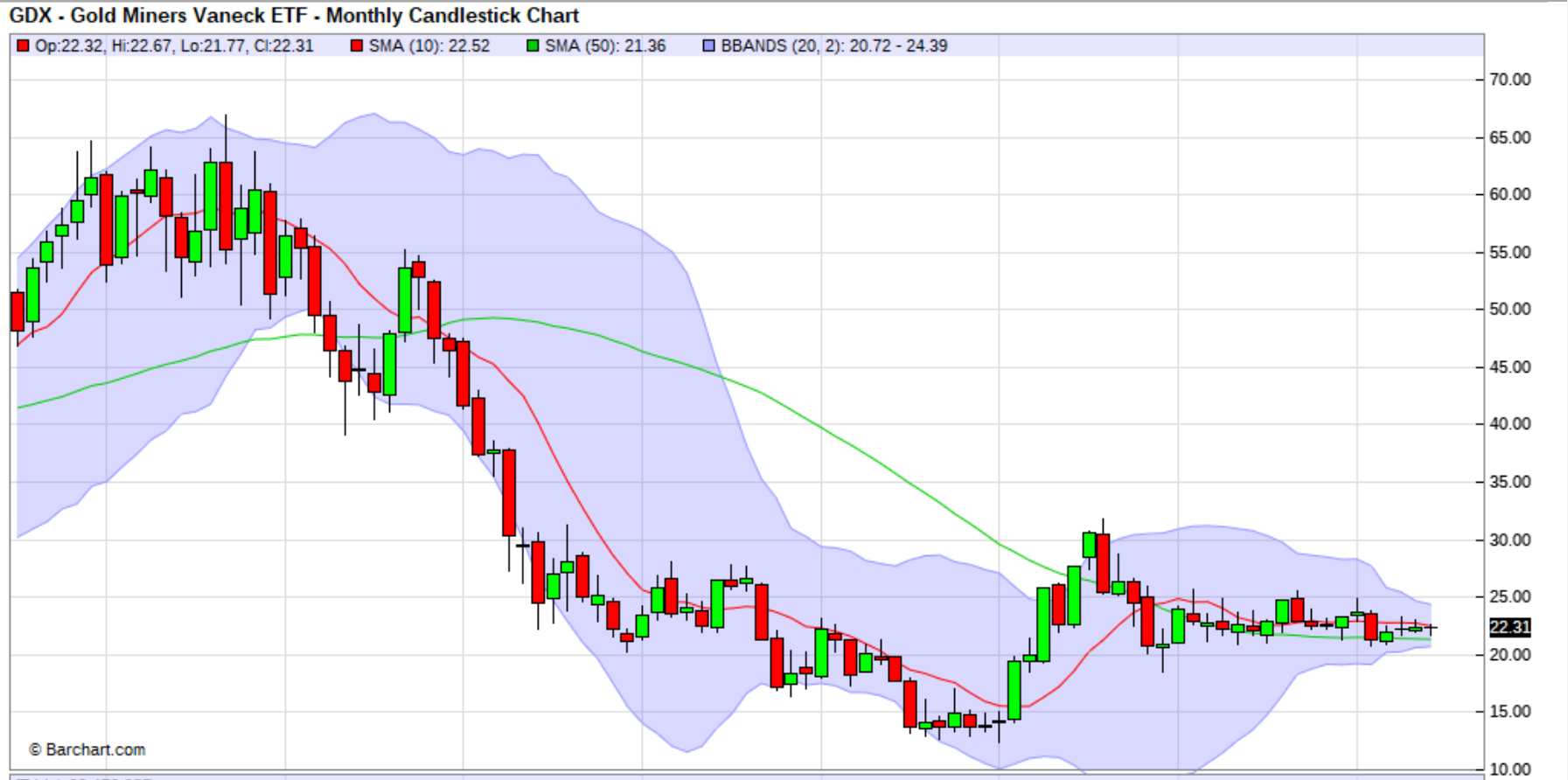Select the 'SMA (50): 21.36' legend label
1568x780 pixels.
coord(605,45)
